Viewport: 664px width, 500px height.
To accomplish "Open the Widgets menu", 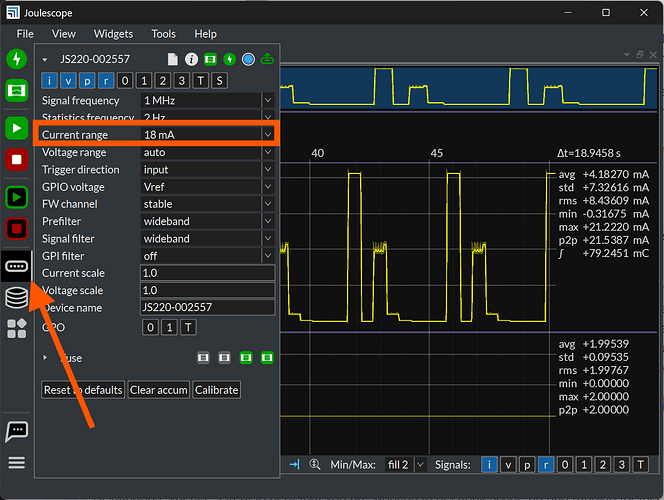I will (x=113, y=34).
